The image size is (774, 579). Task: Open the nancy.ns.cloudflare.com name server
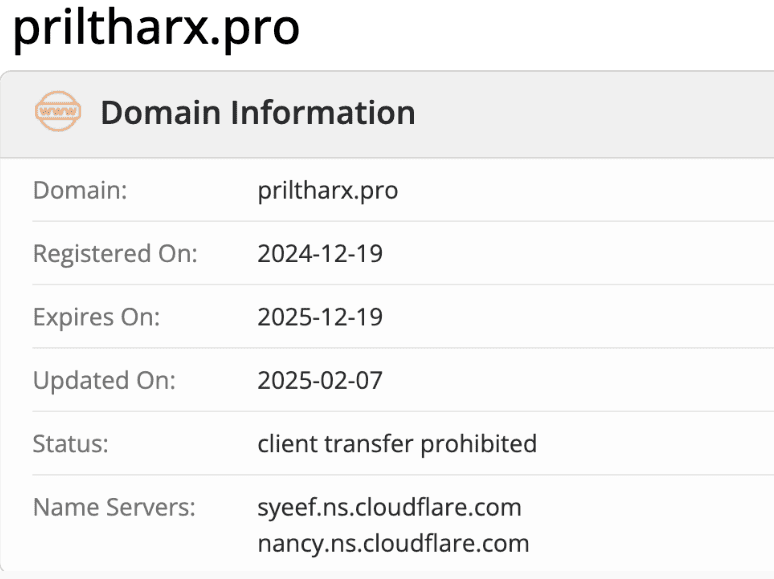[x=393, y=544]
